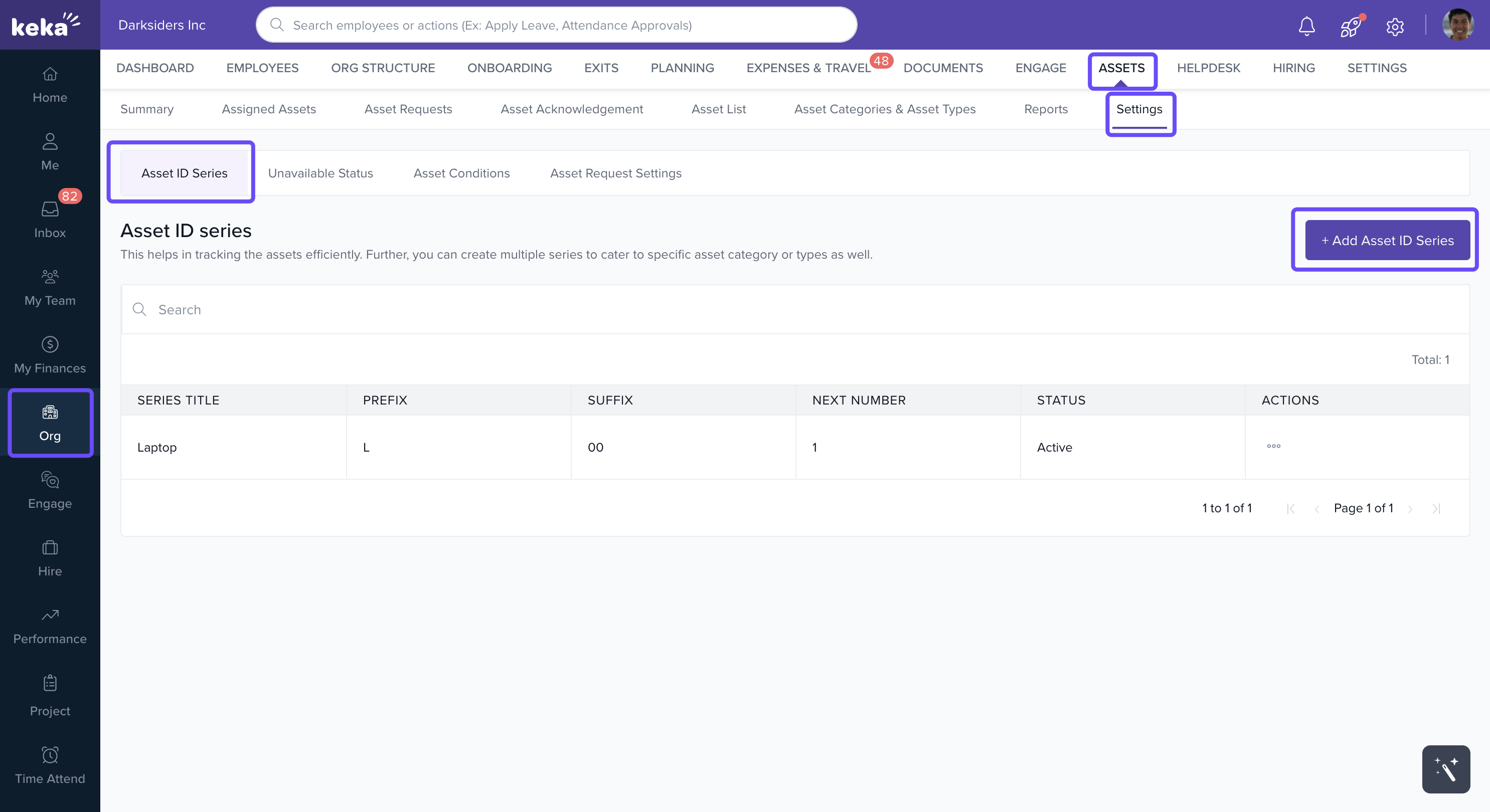The width and height of the screenshot is (1490, 812).
Task: Open the settings gear icon in header
Action: pyautogui.click(x=1395, y=26)
